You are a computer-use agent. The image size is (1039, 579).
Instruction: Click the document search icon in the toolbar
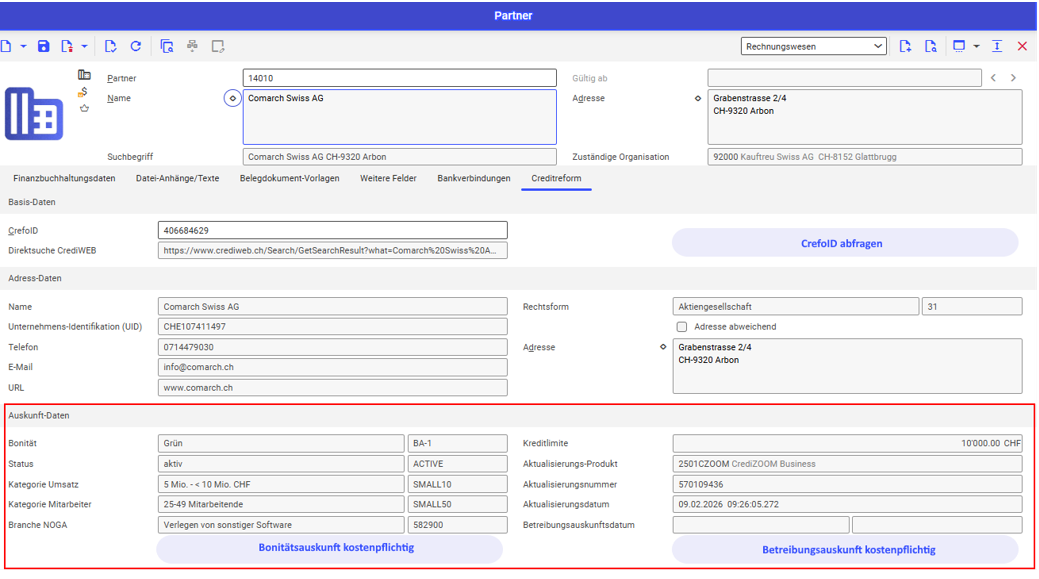[x=167, y=46]
